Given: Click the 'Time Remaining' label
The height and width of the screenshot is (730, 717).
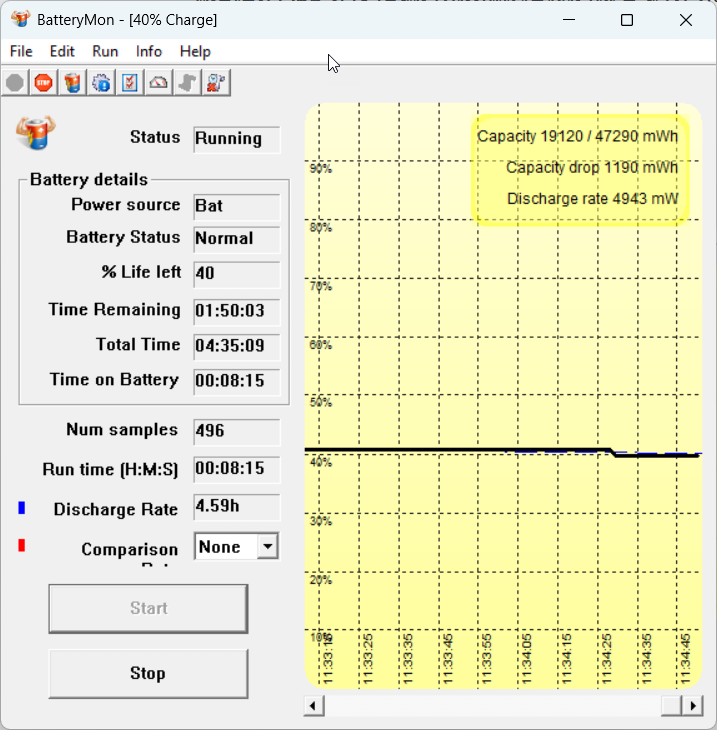Looking at the screenshot, I should click(x=114, y=310).
